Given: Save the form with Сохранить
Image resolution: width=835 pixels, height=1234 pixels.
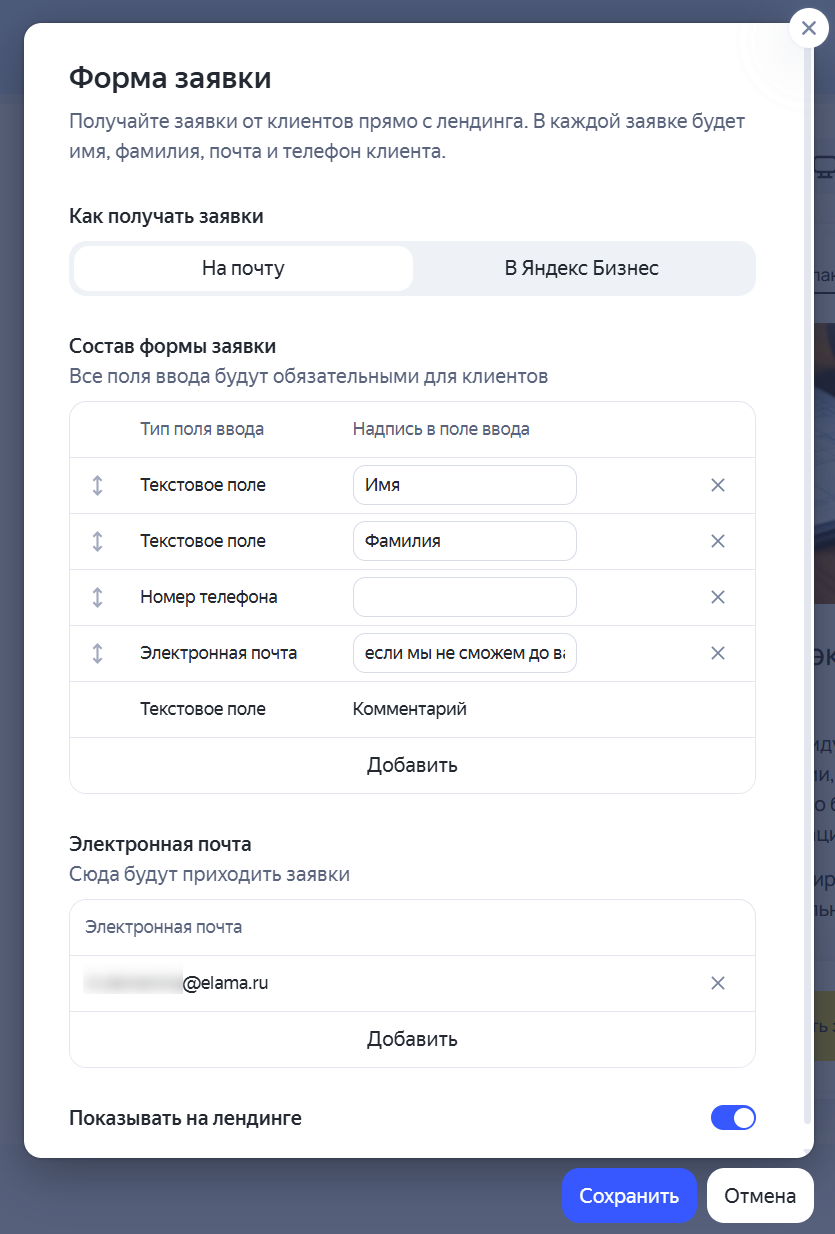Looking at the screenshot, I should point(629,1196).
